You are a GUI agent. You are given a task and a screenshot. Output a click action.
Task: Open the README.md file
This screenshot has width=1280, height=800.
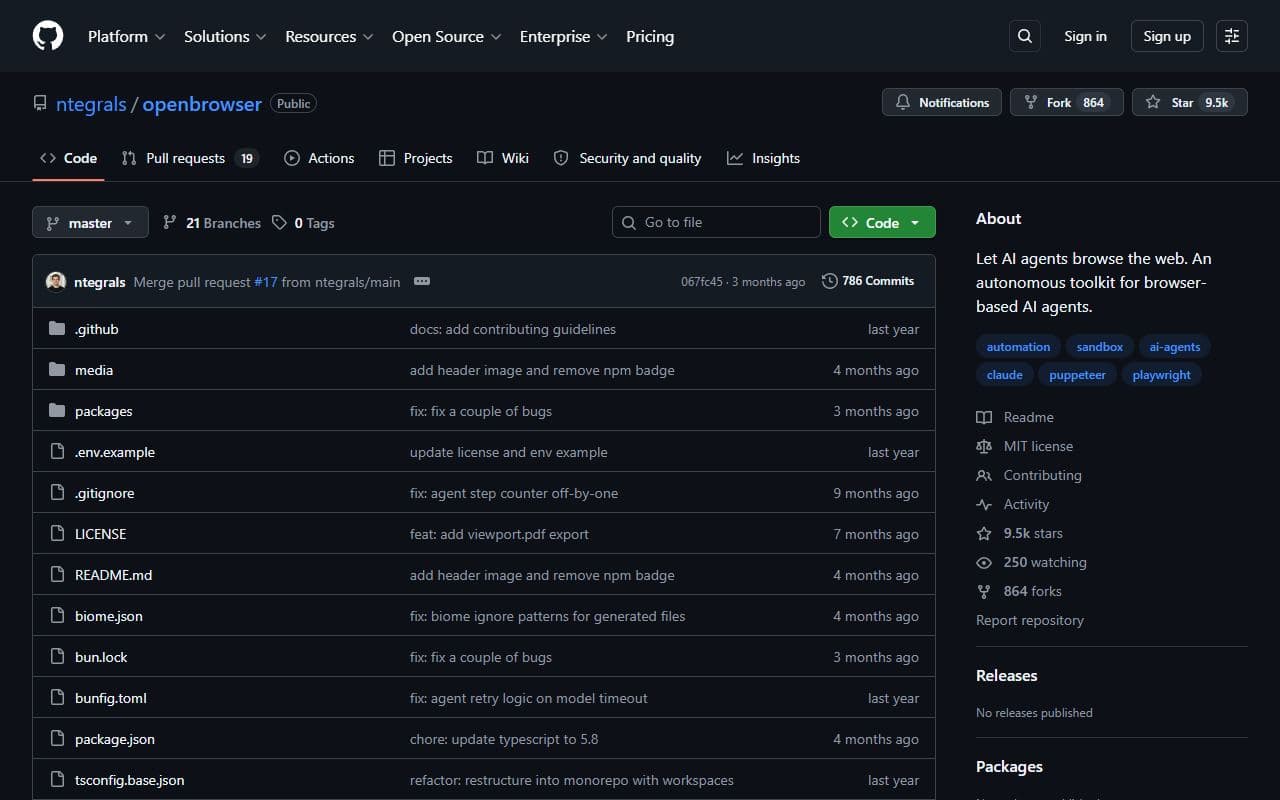click(x=113, y=575)
